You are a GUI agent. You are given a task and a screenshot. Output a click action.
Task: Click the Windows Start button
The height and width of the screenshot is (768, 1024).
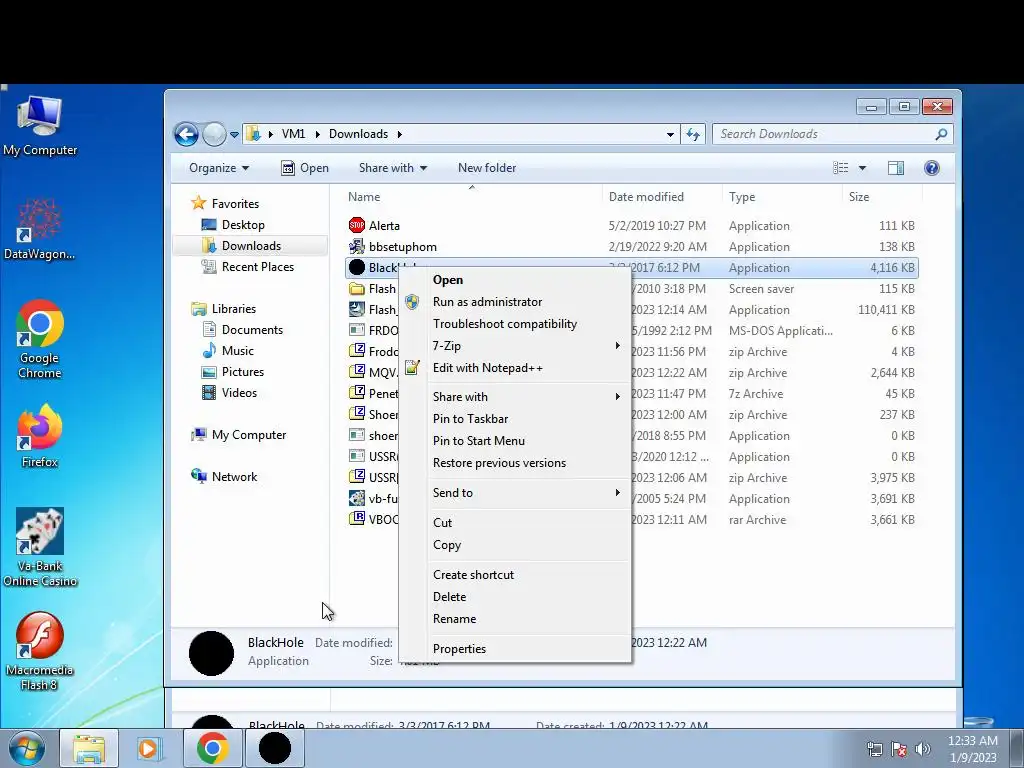27,748
